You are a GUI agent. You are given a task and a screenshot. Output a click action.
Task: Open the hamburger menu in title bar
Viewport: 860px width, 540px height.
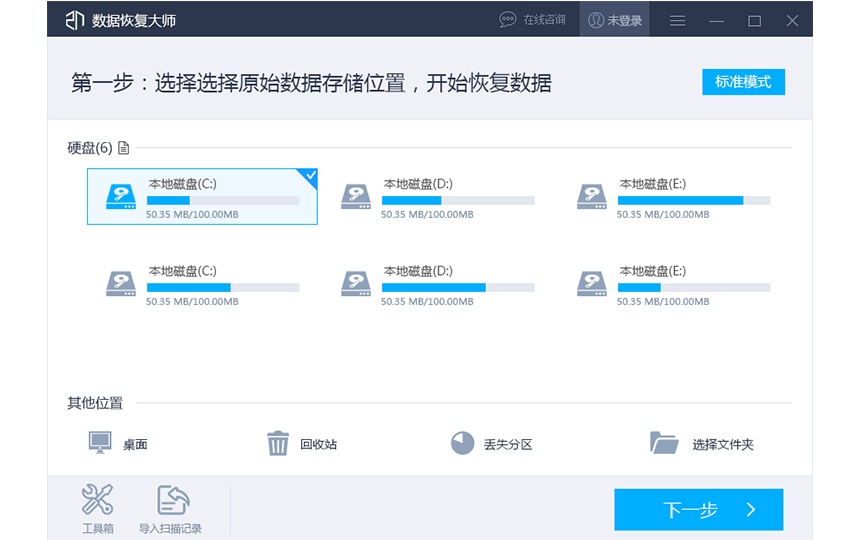tap(678, 20)
